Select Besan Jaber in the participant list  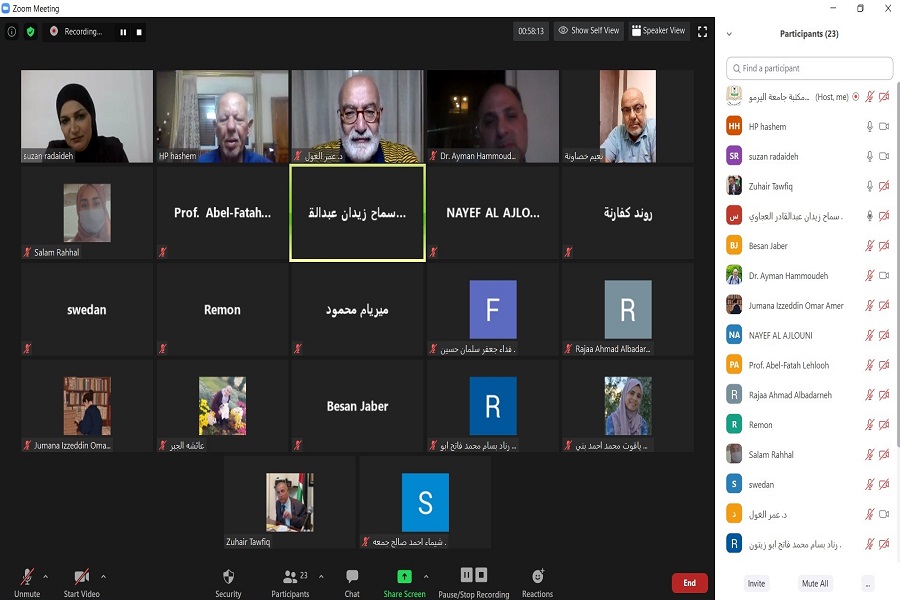[809, 246]
